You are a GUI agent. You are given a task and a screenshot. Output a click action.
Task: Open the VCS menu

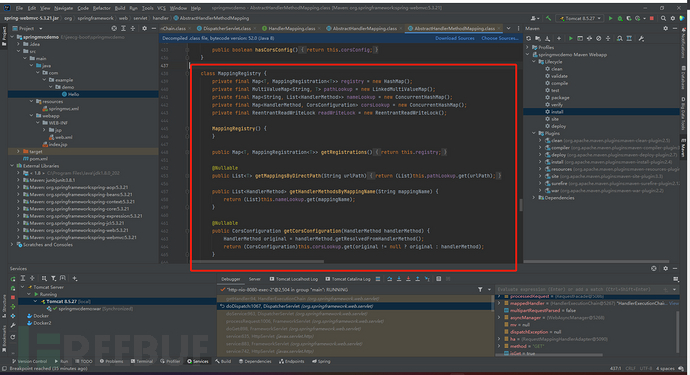[161, 8]
